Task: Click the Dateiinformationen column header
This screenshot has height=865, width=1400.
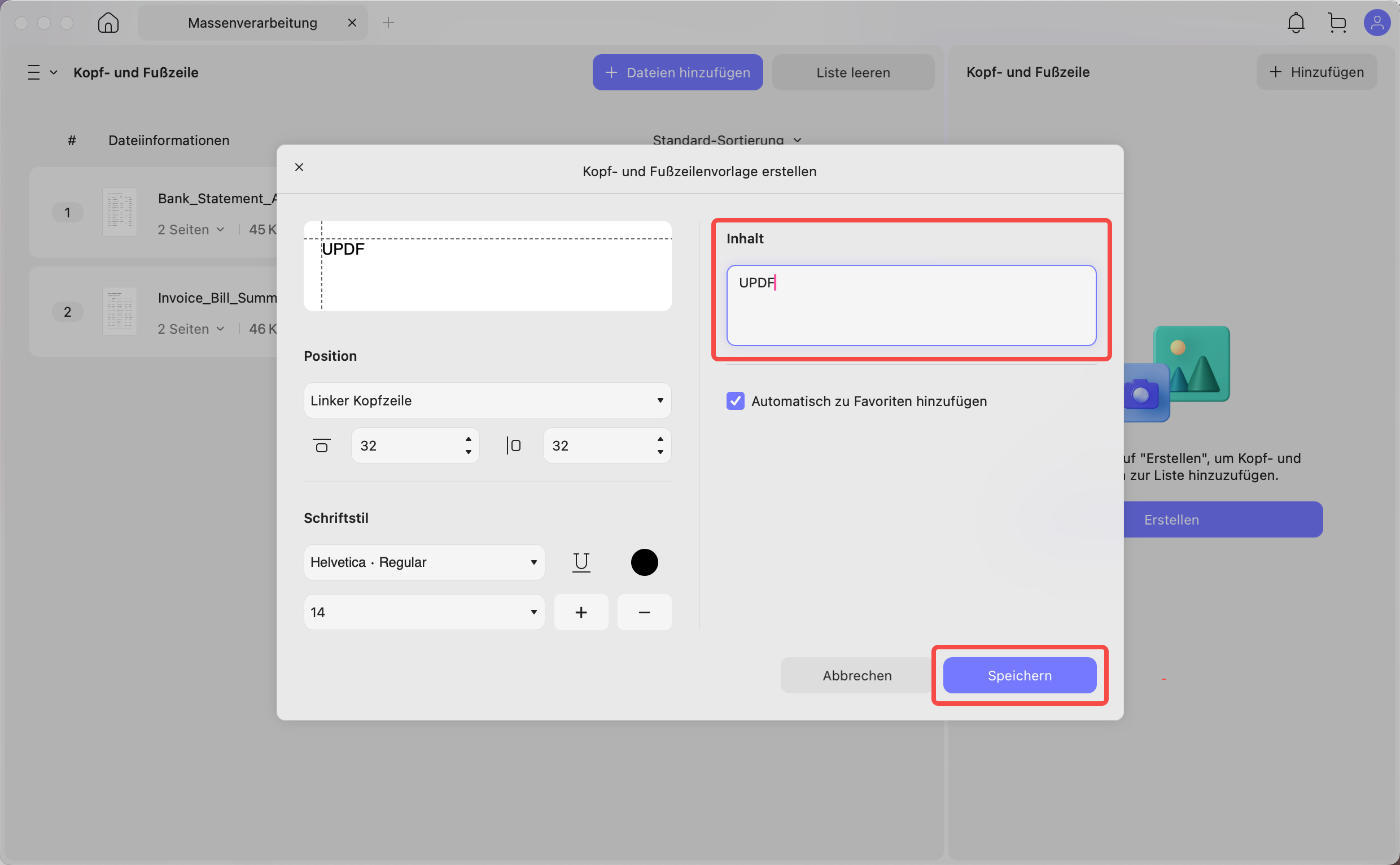Action: click(169, 140)
